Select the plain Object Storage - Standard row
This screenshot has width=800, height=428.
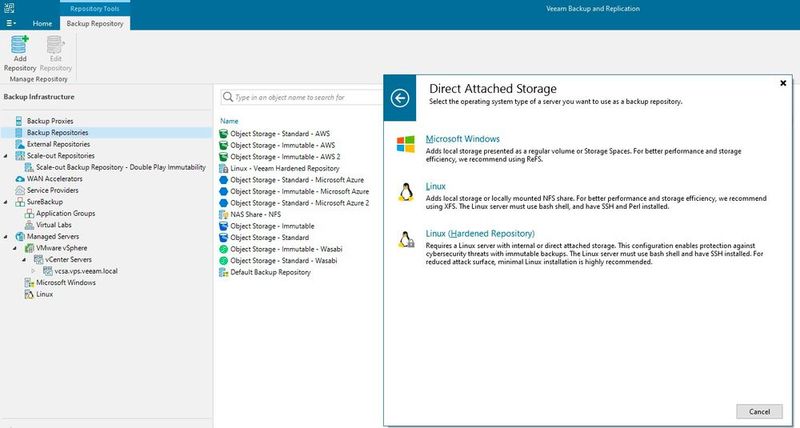coord(269,238)
